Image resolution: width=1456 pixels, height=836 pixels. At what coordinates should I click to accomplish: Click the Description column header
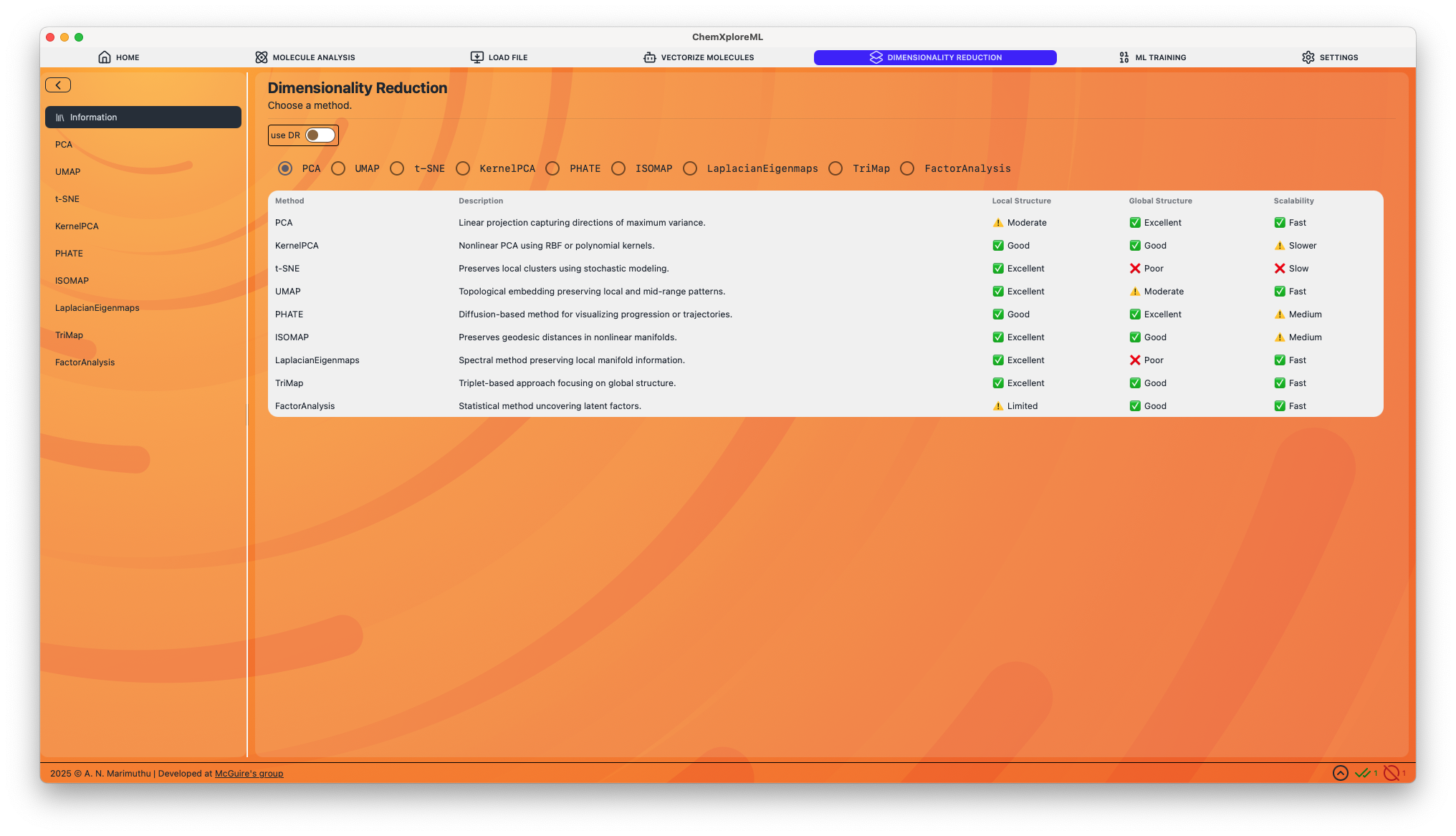[x=481, y=201]
